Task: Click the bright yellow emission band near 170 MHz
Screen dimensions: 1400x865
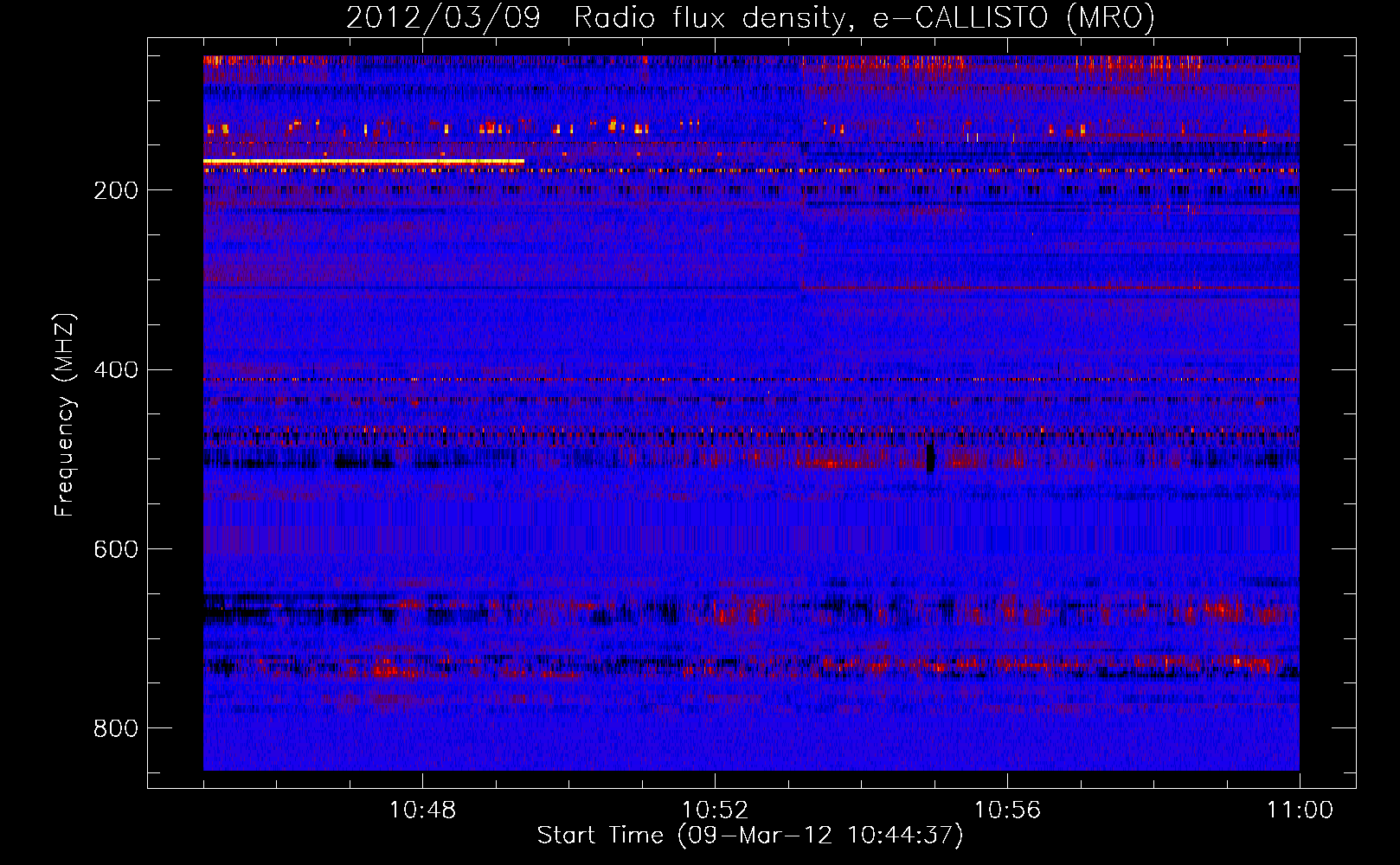Action: coord(363,162)
